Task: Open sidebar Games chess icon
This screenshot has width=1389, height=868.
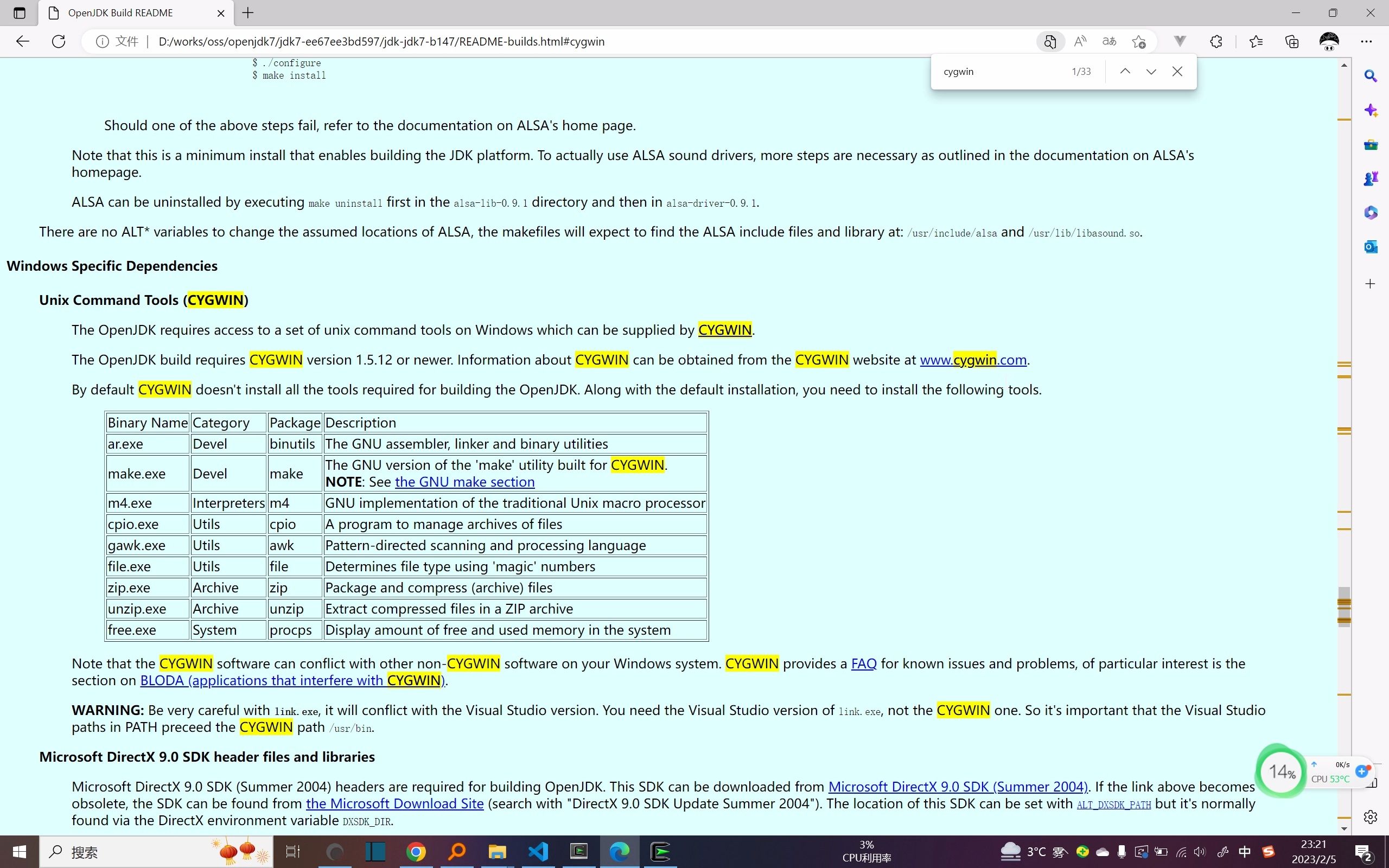Action: point(1371,178)
